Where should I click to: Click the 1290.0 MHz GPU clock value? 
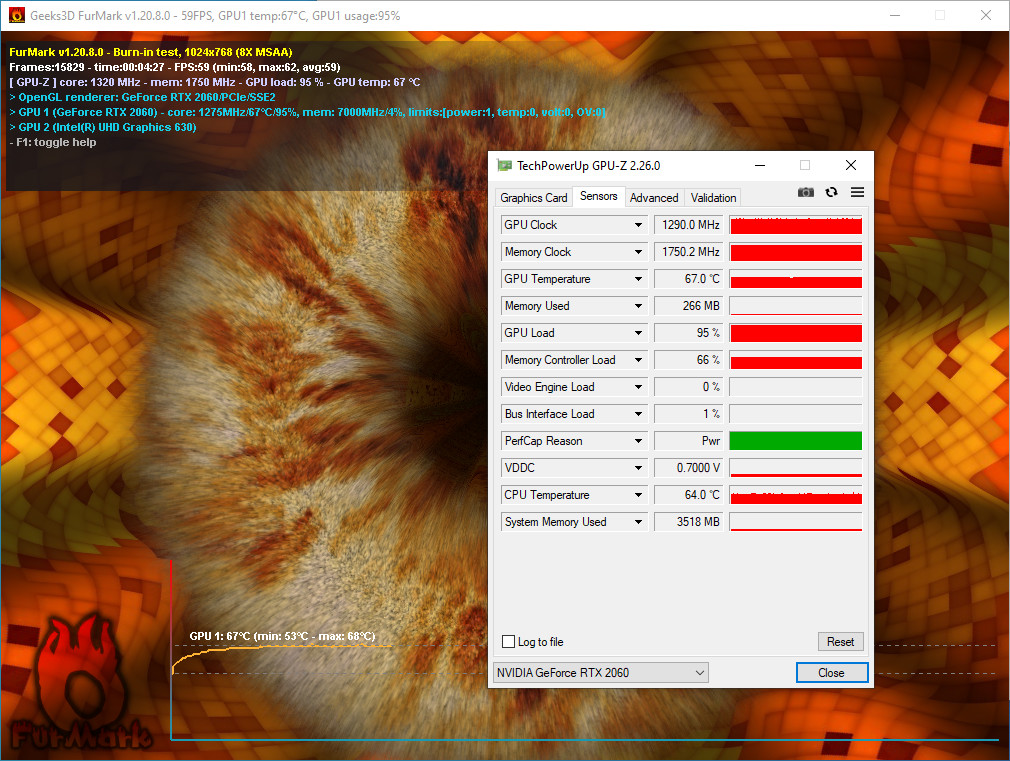coord(689,225)
